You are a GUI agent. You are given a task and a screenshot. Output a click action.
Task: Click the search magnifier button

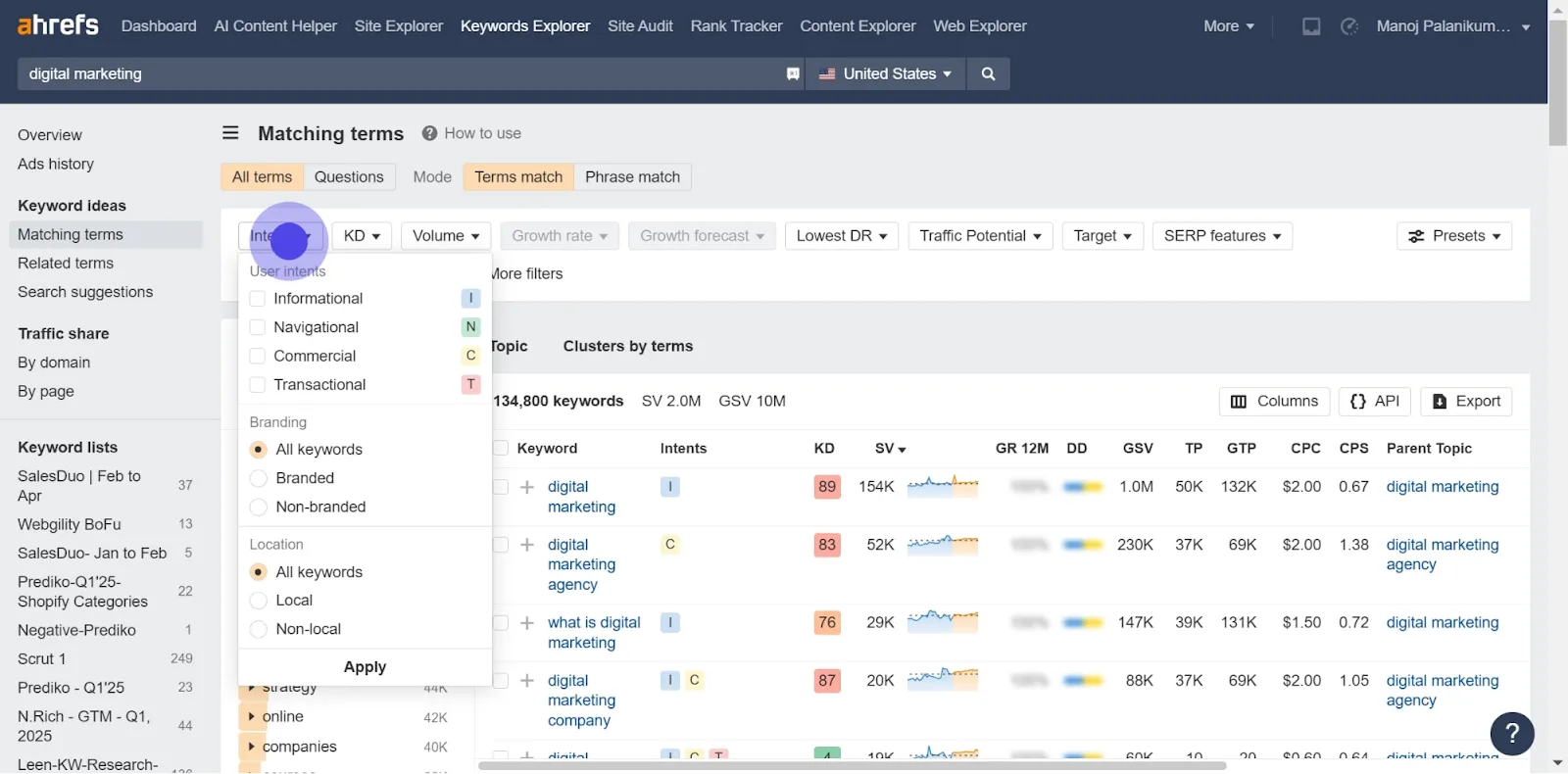[x=988, y=73]
